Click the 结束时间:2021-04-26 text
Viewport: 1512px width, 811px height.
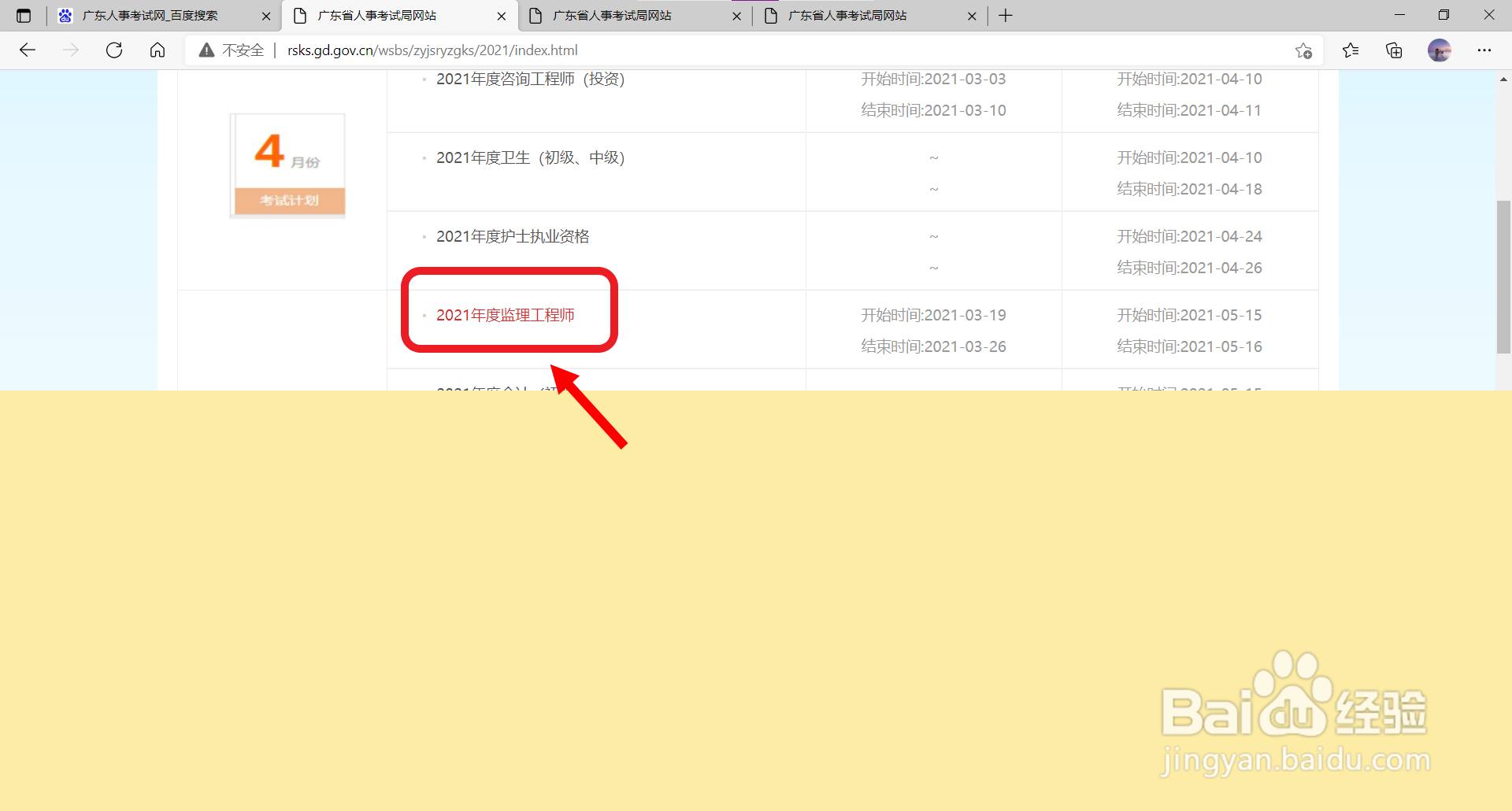click(1189, 268)
